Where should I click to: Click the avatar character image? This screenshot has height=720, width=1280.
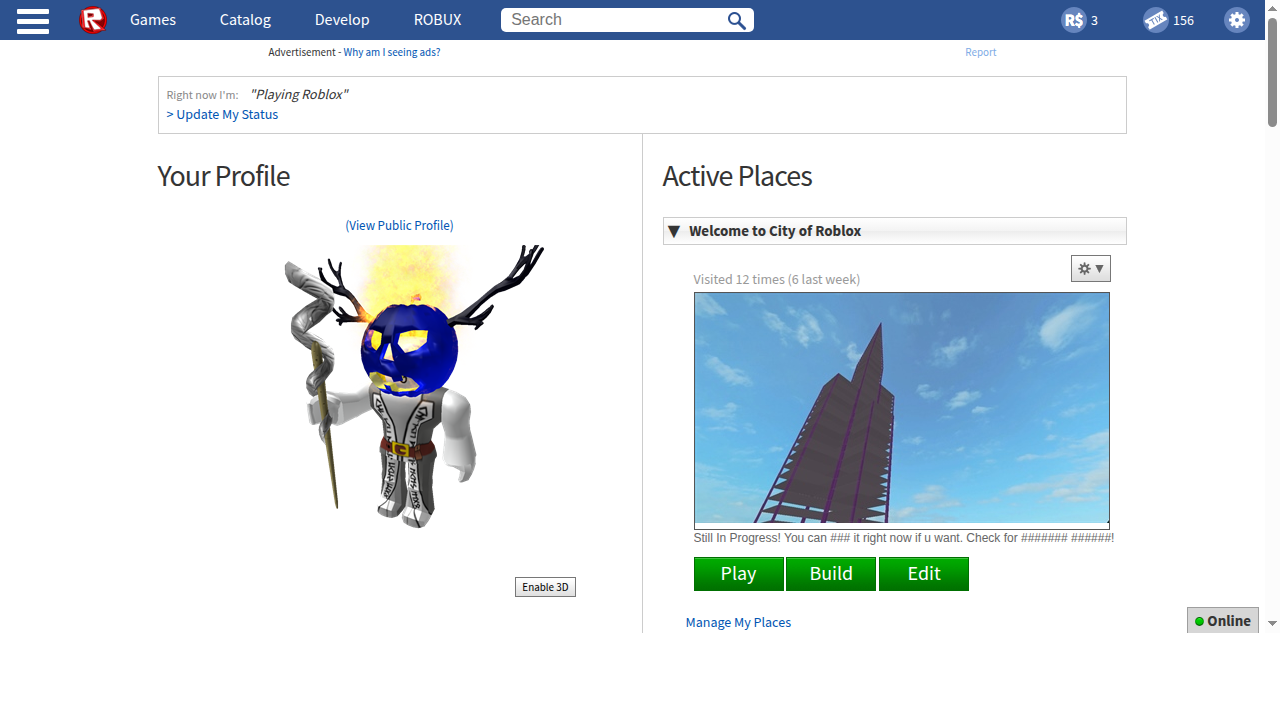413,385
